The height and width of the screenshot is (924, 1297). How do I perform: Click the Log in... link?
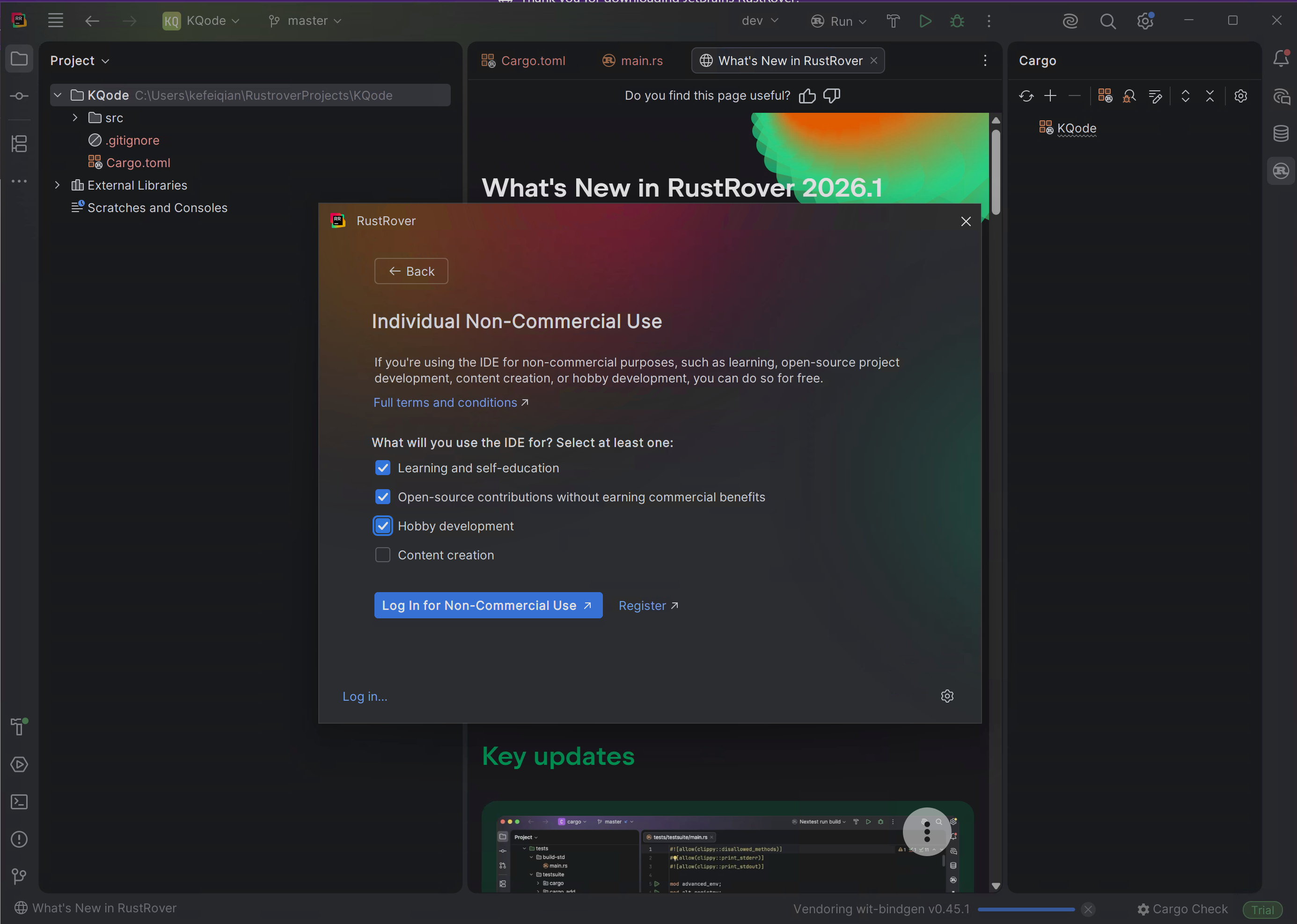(x=365, y=697)
